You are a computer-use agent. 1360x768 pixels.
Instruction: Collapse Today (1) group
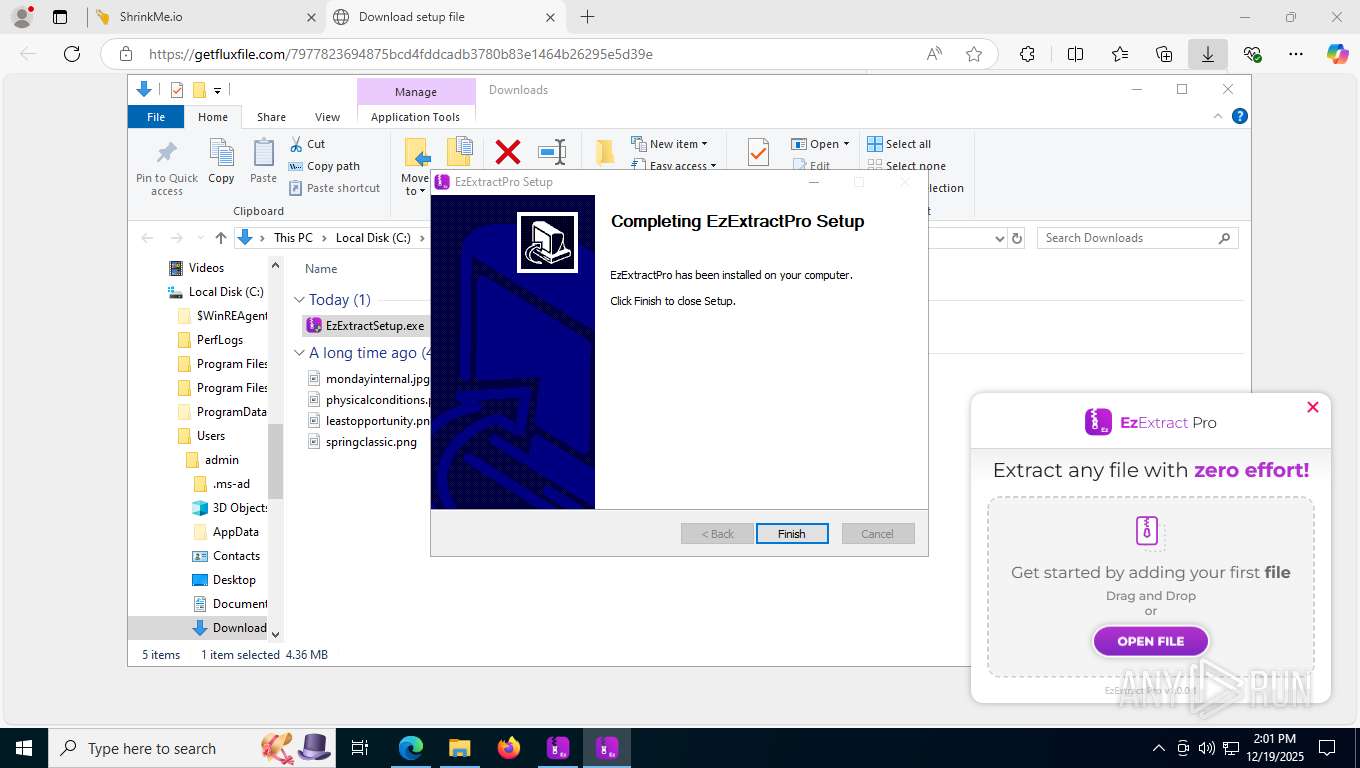pyautogui.click(x=299, y=300)
